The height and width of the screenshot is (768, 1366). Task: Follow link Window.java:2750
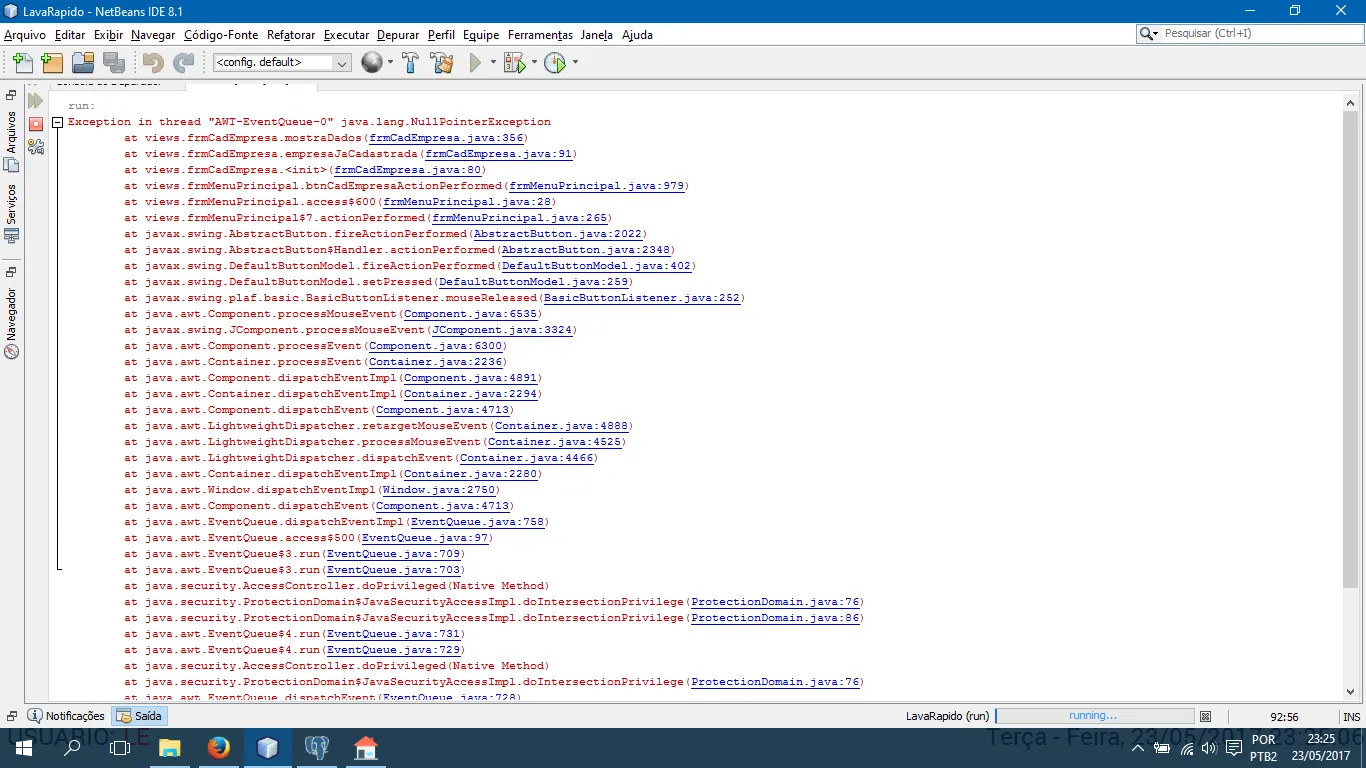coord(439,490)
